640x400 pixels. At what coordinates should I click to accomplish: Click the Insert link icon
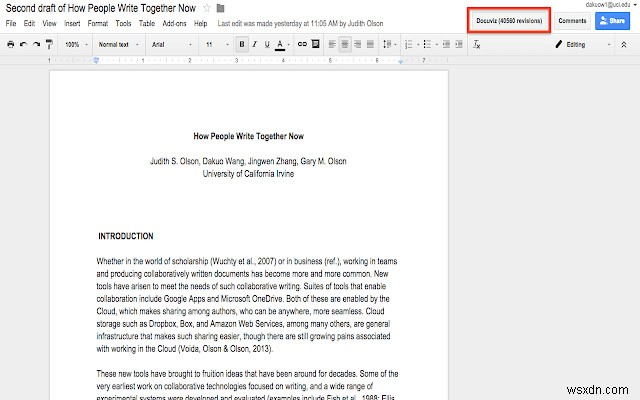coord(301,44)
